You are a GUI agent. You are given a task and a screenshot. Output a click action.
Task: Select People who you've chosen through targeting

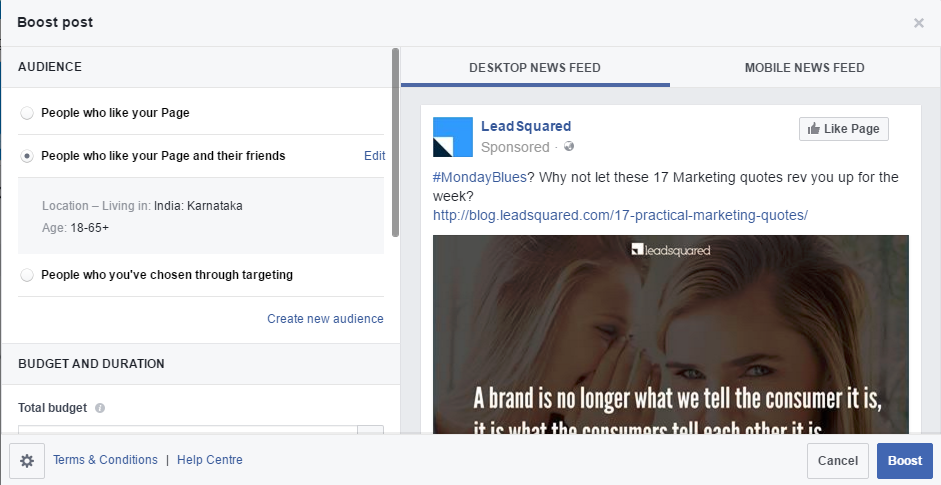pyautogui.click(x=27, y=275)
